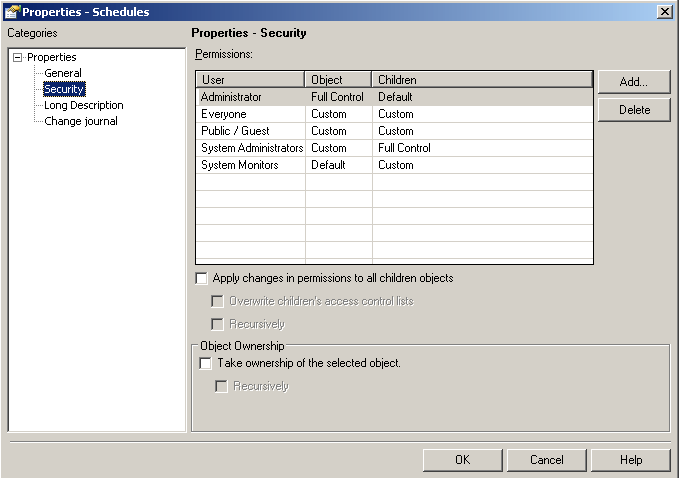Toggle Overwrite children's access control lists

pos(217,301)
